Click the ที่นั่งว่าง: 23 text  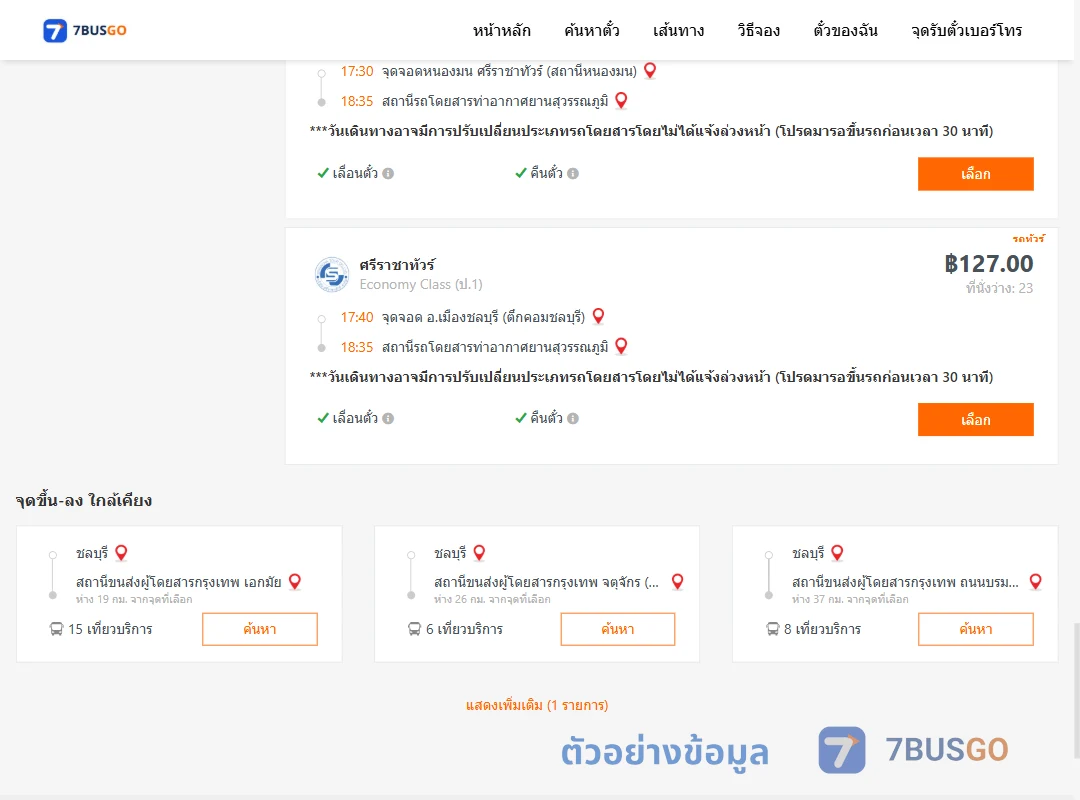999,288
